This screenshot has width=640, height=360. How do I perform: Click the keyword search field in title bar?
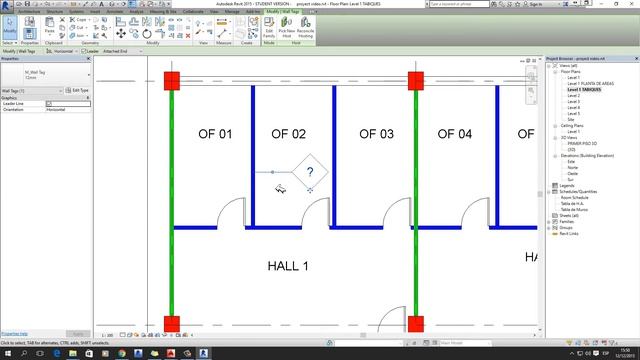click(459, 4)
